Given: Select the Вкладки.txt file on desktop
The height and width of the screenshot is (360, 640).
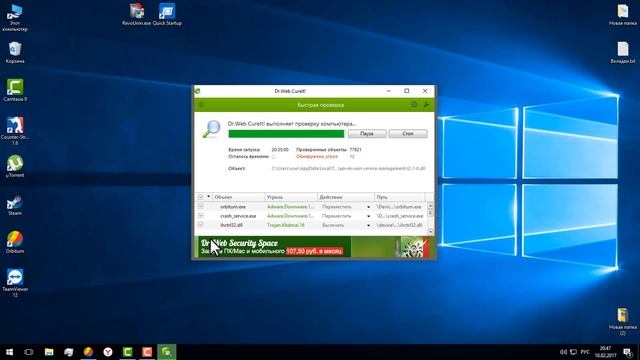Looking at the screenshot, I should tap(623, 52).
